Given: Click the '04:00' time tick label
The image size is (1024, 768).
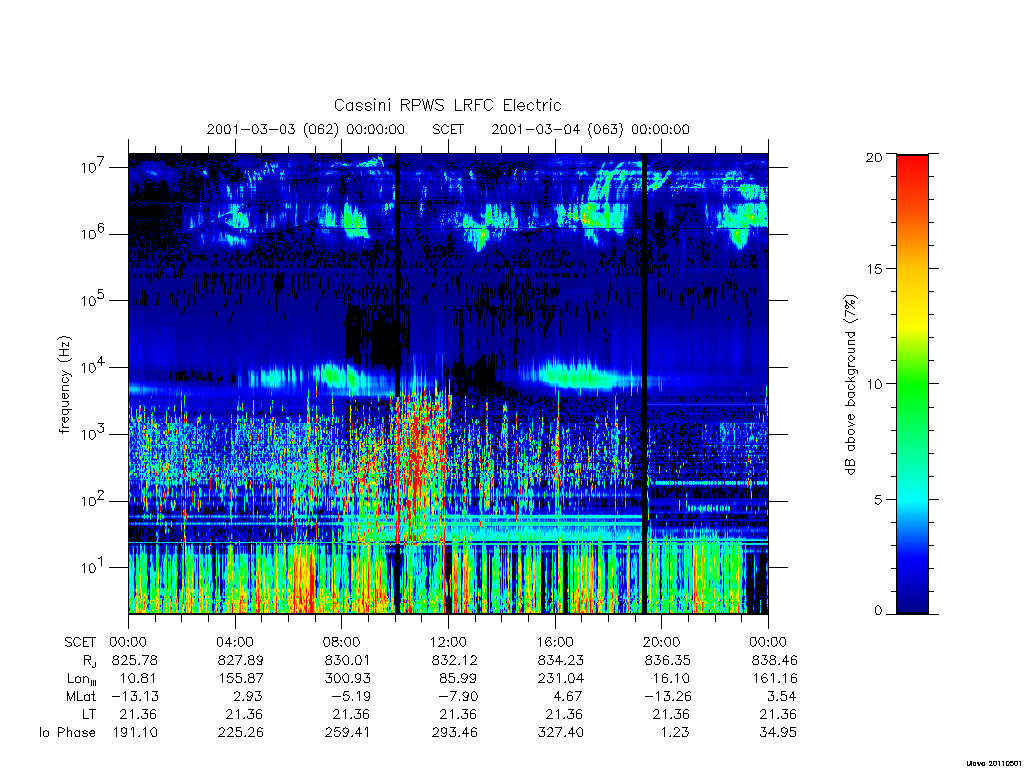Looking at the screenshot, I should pos(235,642).
